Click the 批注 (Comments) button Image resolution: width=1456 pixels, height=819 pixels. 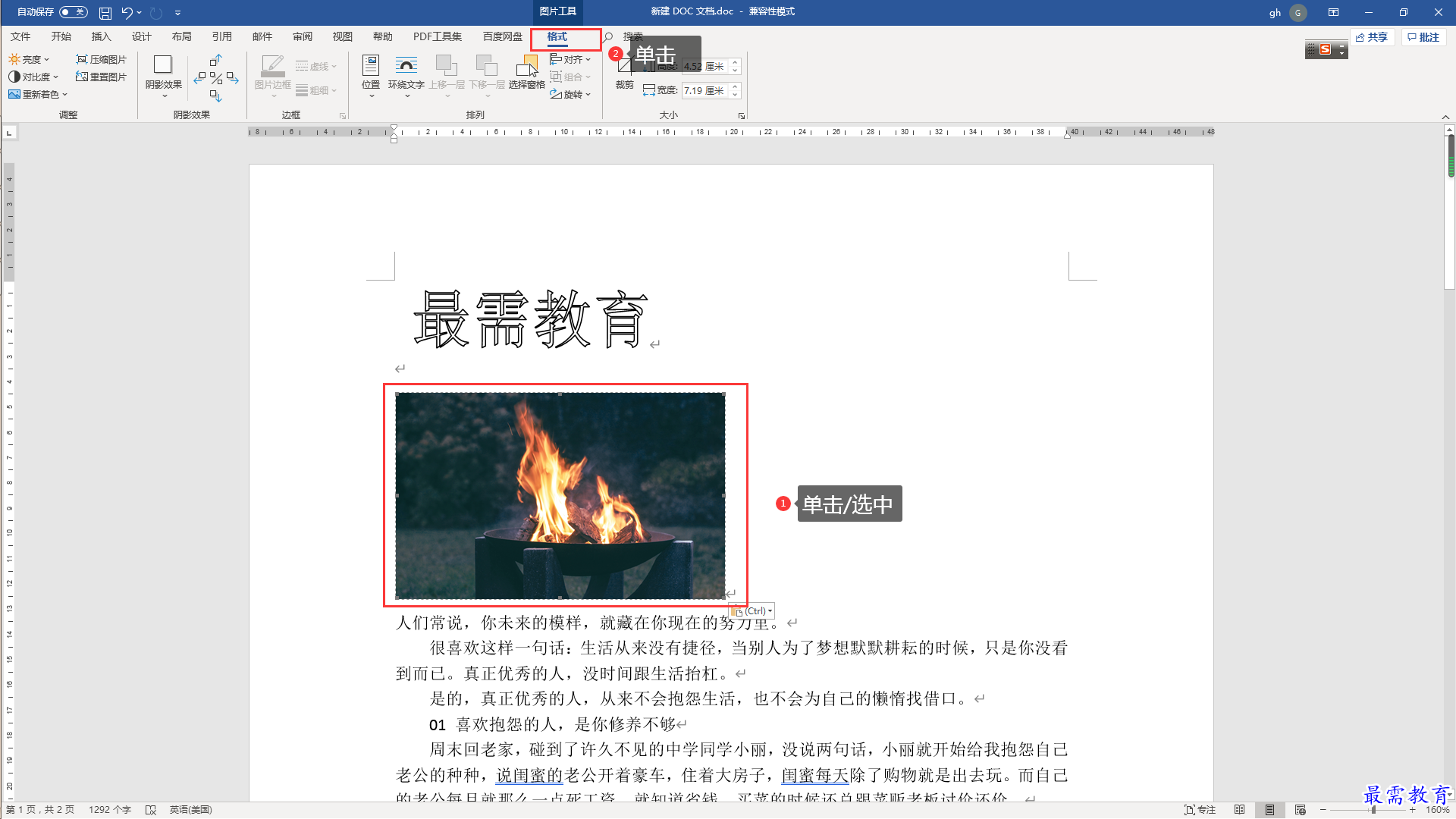(1423, 37)
